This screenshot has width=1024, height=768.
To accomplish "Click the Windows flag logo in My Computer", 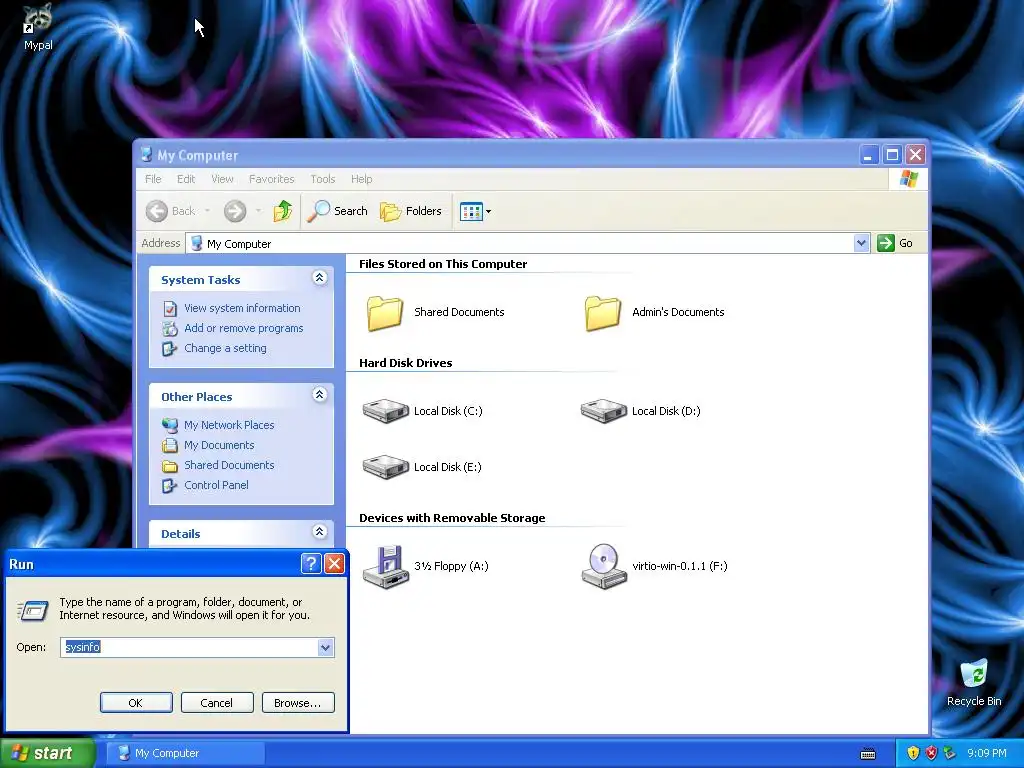I will click(x=908, y=179).
